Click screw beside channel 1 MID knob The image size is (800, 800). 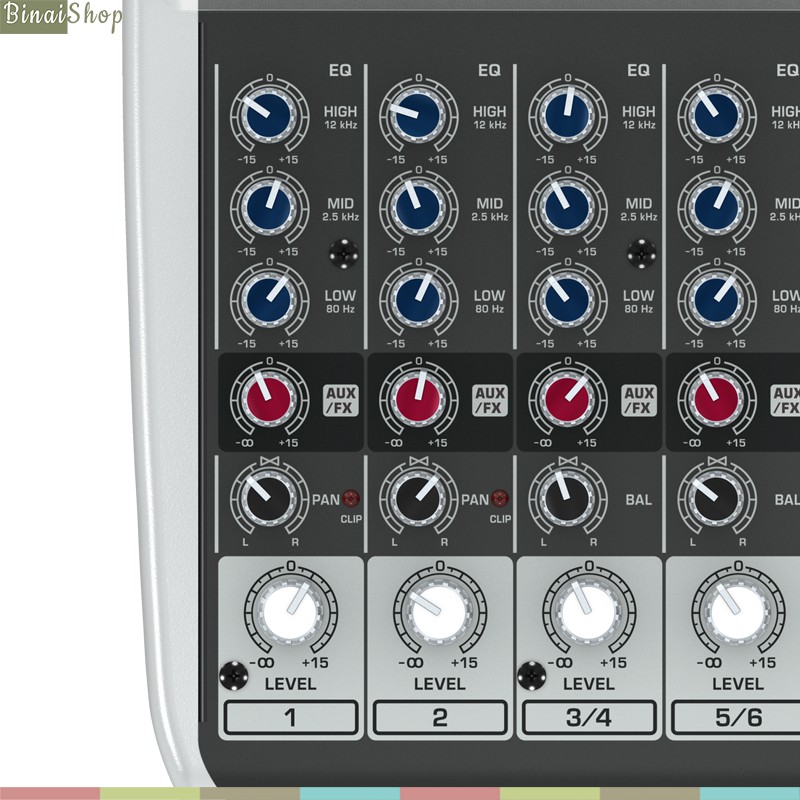pyautogui.click(x=343, y=254)
